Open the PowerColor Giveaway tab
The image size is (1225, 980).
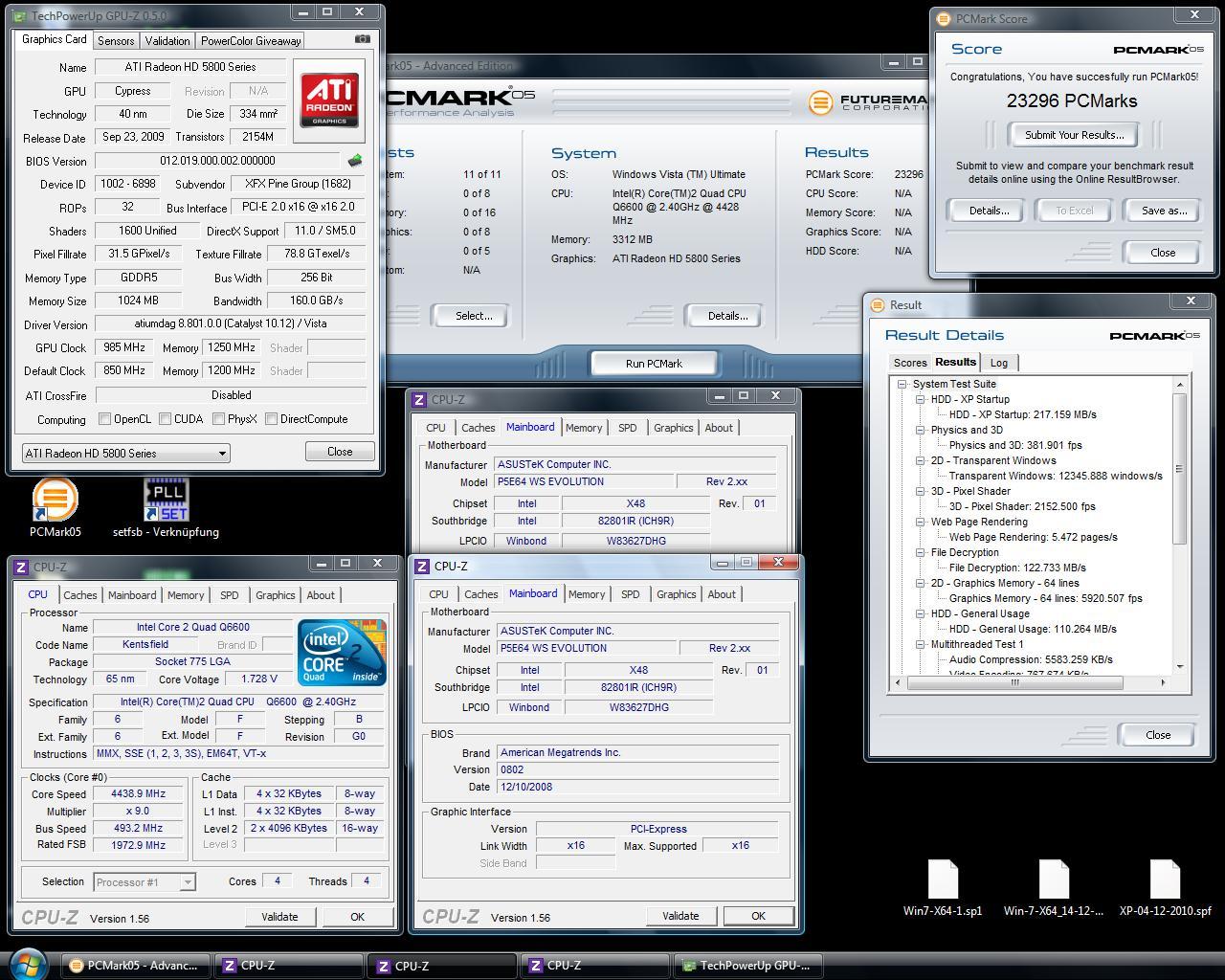point(251,41)
